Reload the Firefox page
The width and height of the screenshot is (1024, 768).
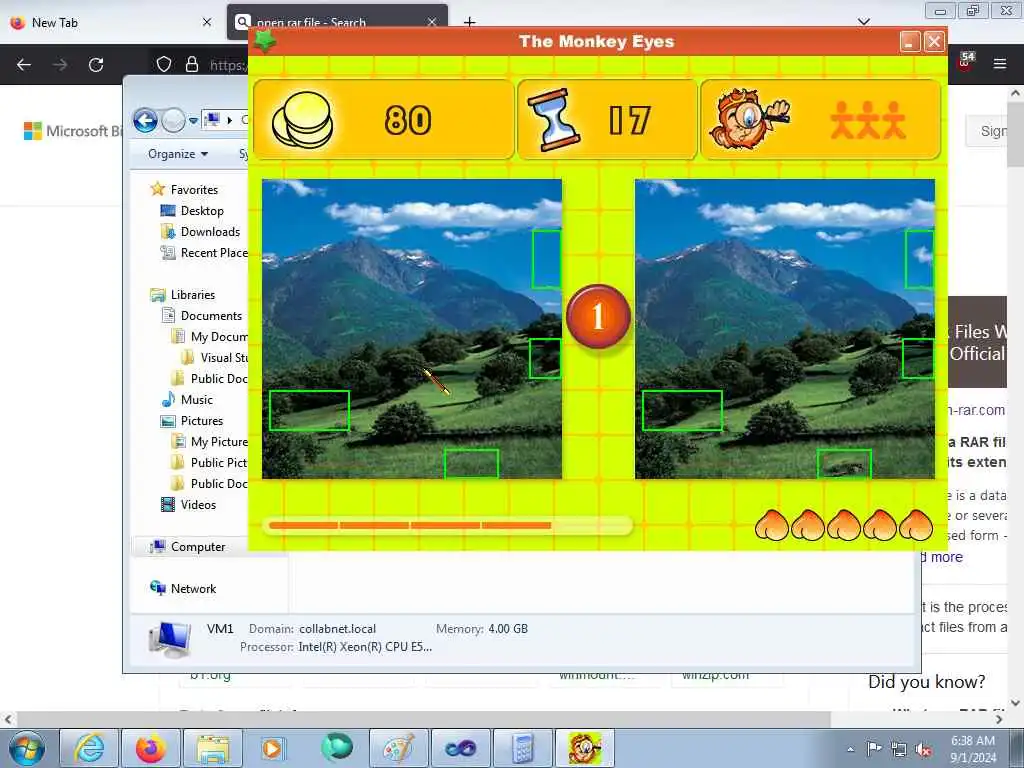coord(96,65)
